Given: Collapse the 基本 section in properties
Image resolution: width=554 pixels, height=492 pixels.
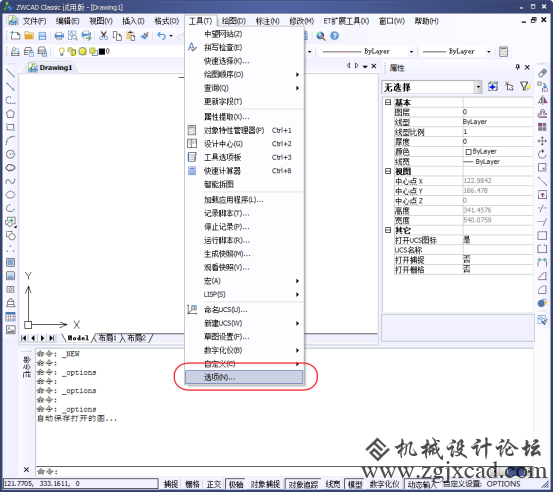Looking at the screenshot, I should tap(388, 102).
